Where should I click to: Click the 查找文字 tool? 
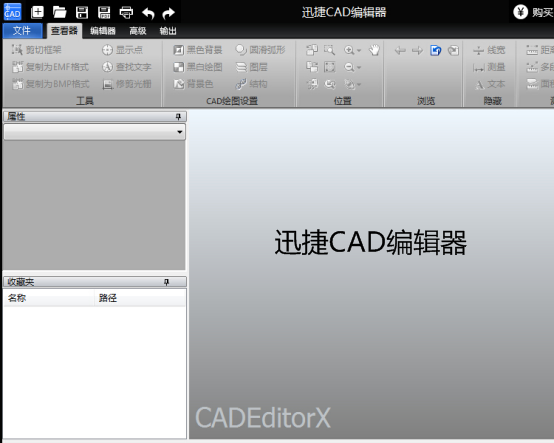coord(127,67)
